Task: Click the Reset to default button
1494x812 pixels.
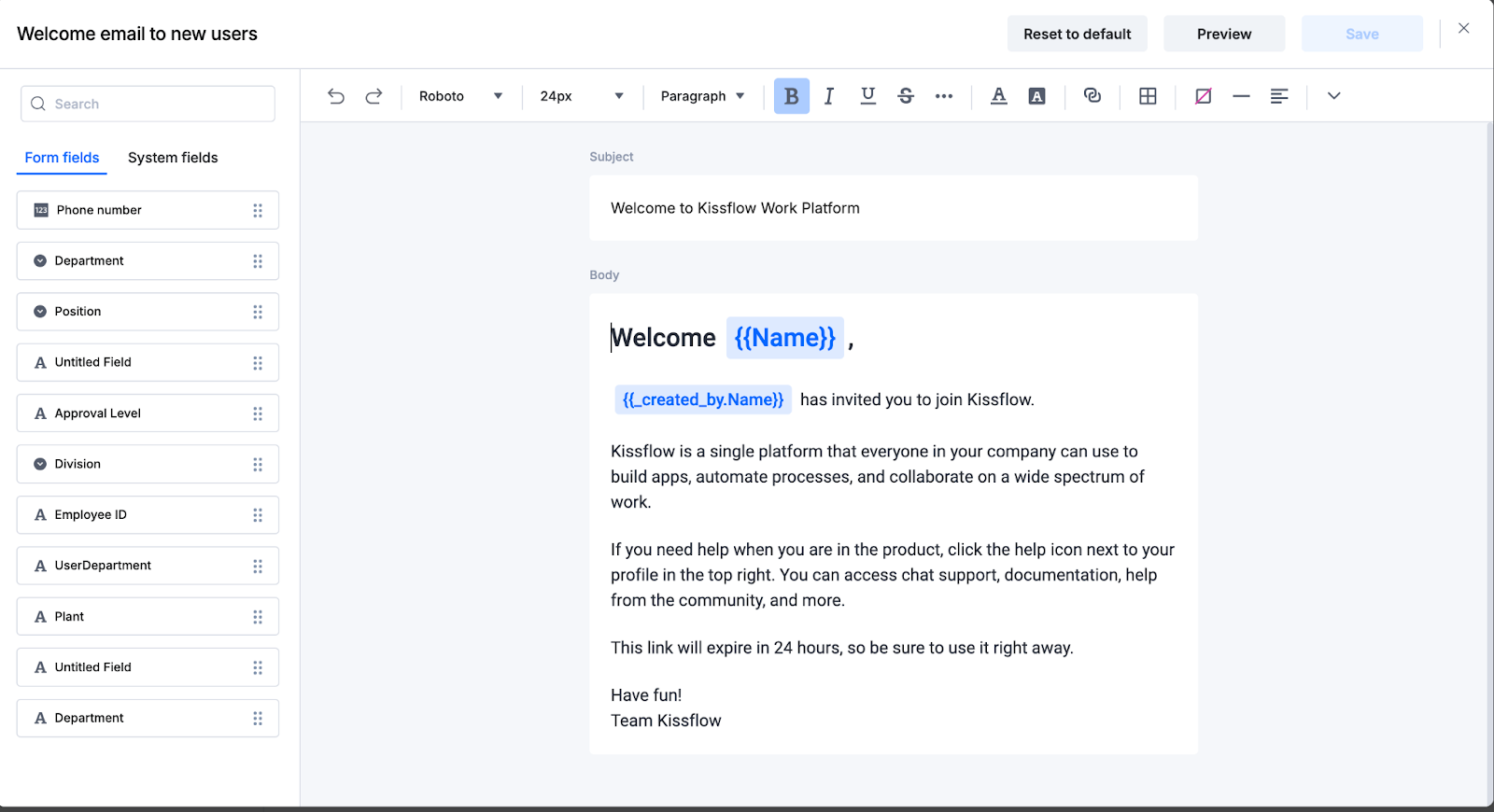Action: click(x=1078, y=34)
